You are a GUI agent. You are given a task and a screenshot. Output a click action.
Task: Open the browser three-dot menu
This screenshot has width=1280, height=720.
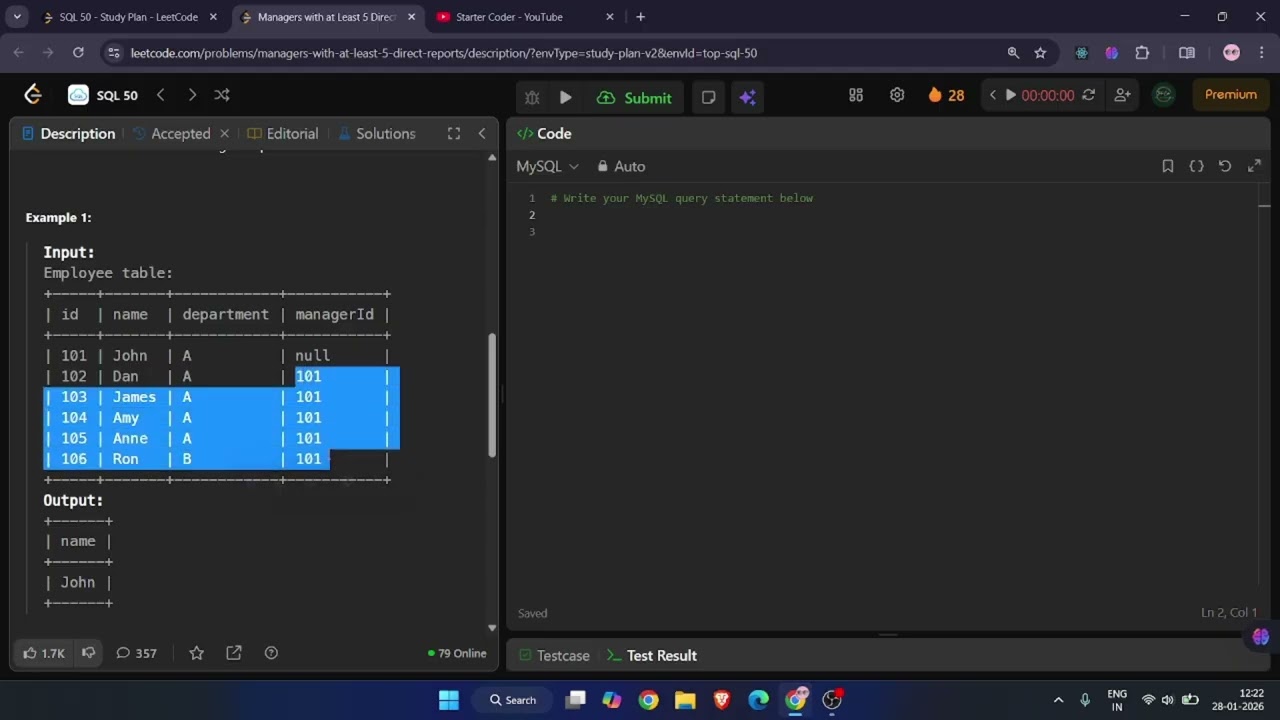[x=1262, y=53]
